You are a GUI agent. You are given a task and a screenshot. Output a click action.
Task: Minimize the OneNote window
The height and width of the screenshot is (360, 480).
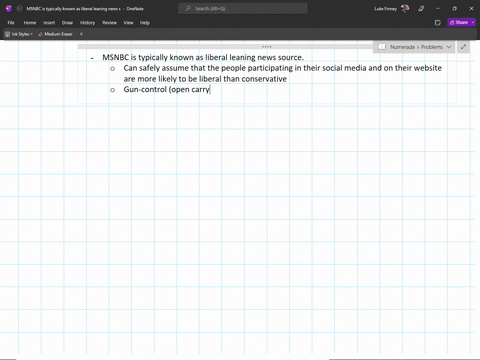(438, 9)
